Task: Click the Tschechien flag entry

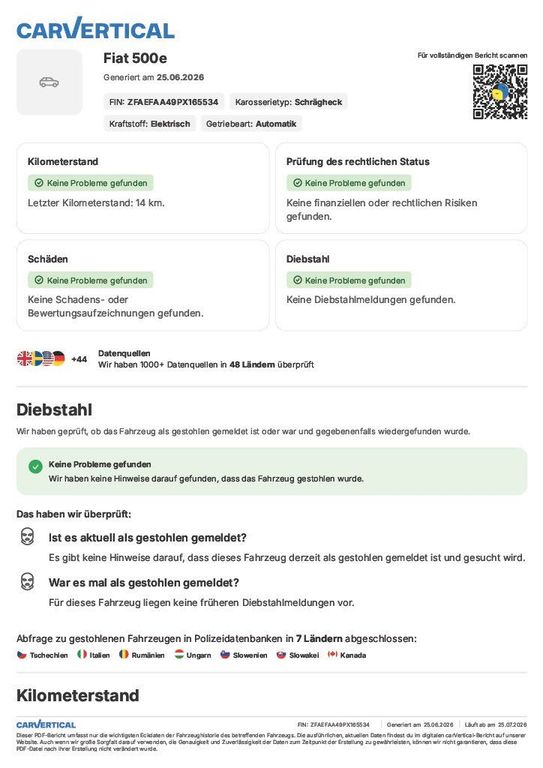Action: pos(43,655)
